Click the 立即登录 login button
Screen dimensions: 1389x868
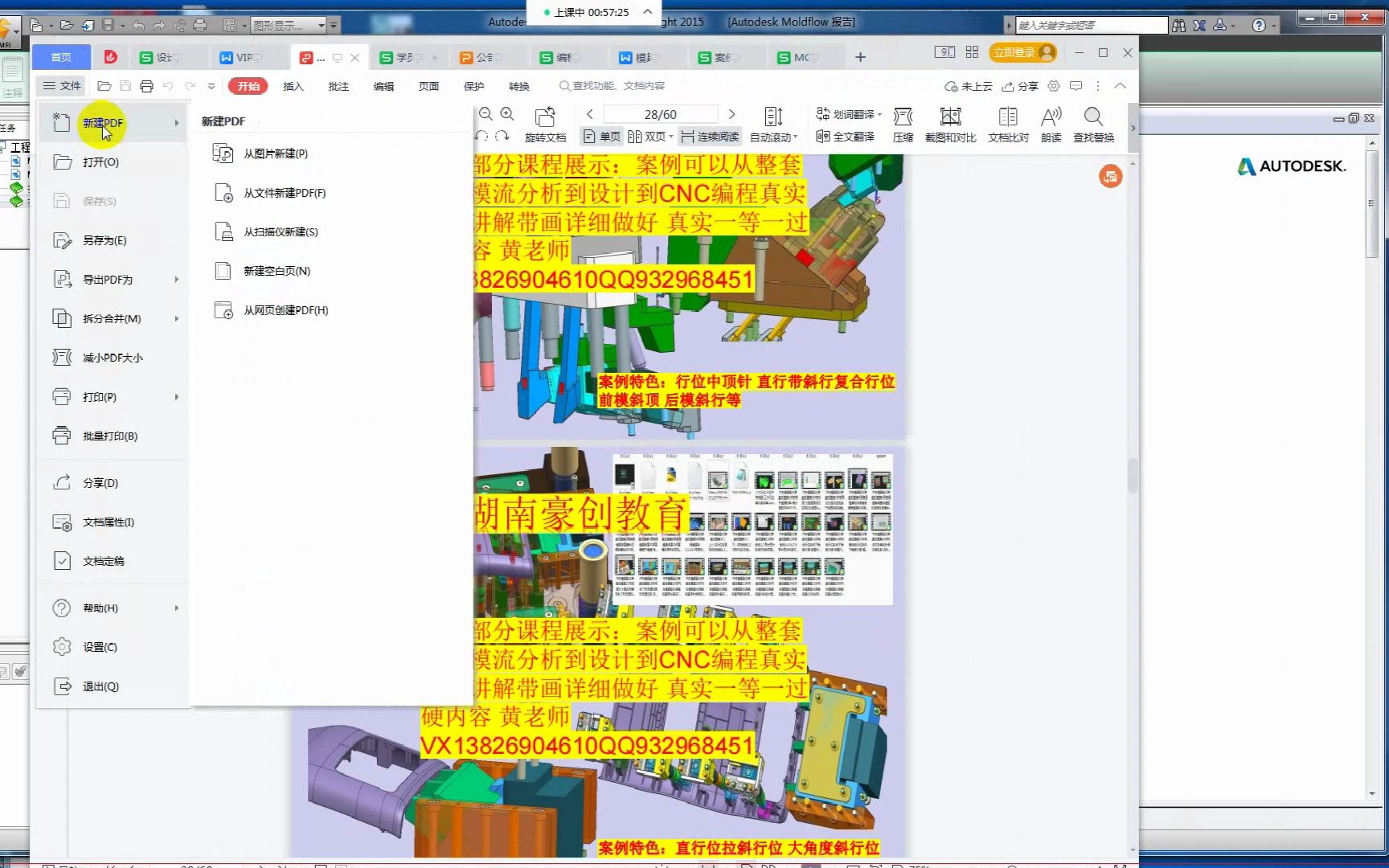(x=1022, y=53)
